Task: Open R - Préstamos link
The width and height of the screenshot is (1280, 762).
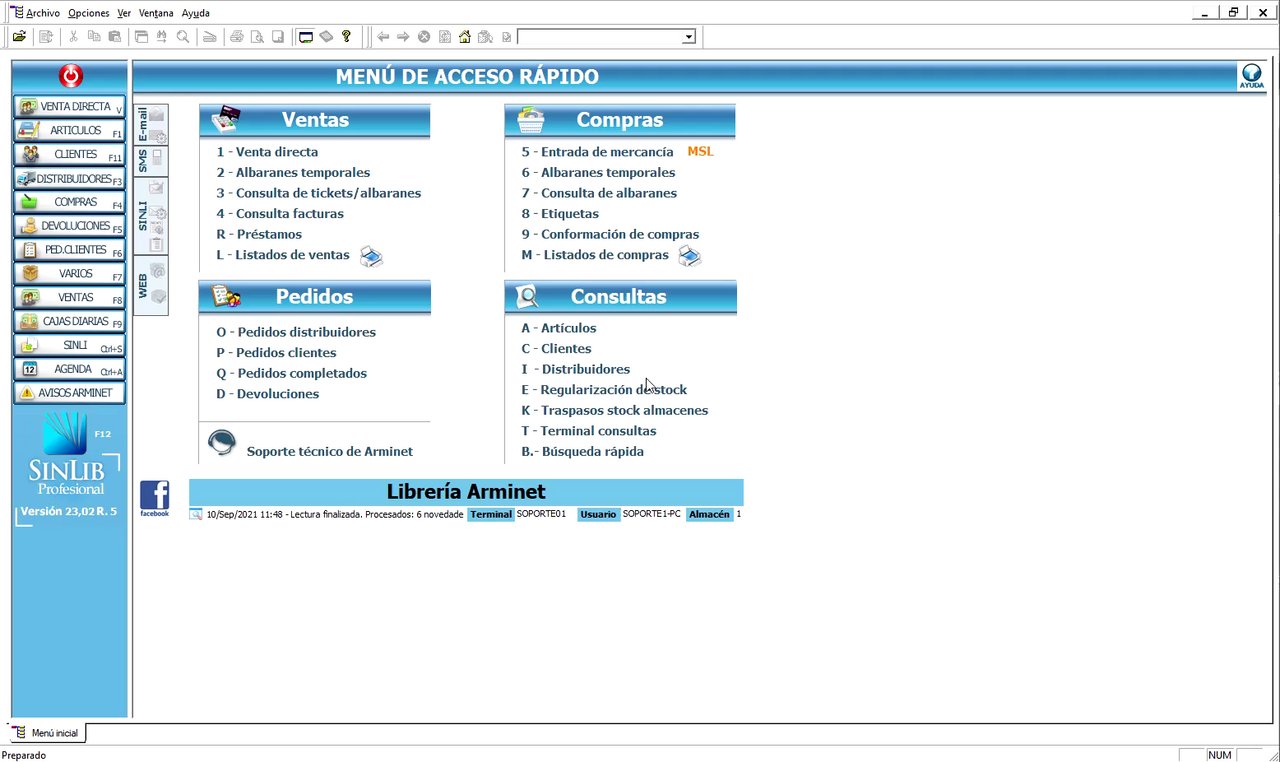Action: click(x=259, y=234)
